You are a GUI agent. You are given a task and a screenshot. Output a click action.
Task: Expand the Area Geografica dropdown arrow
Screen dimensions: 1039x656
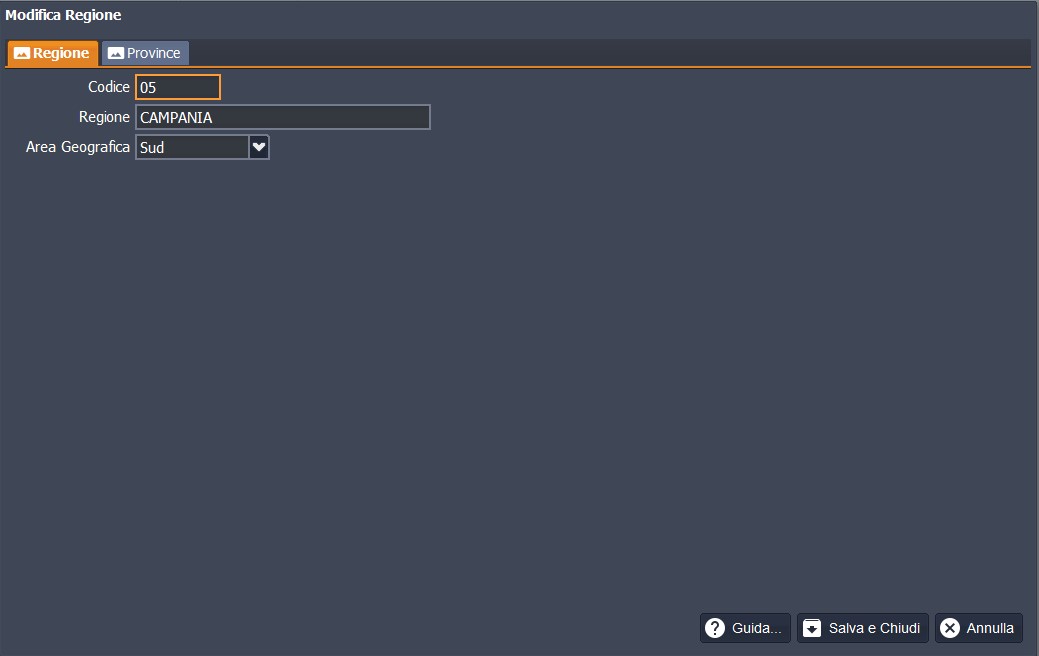[259, 147]
